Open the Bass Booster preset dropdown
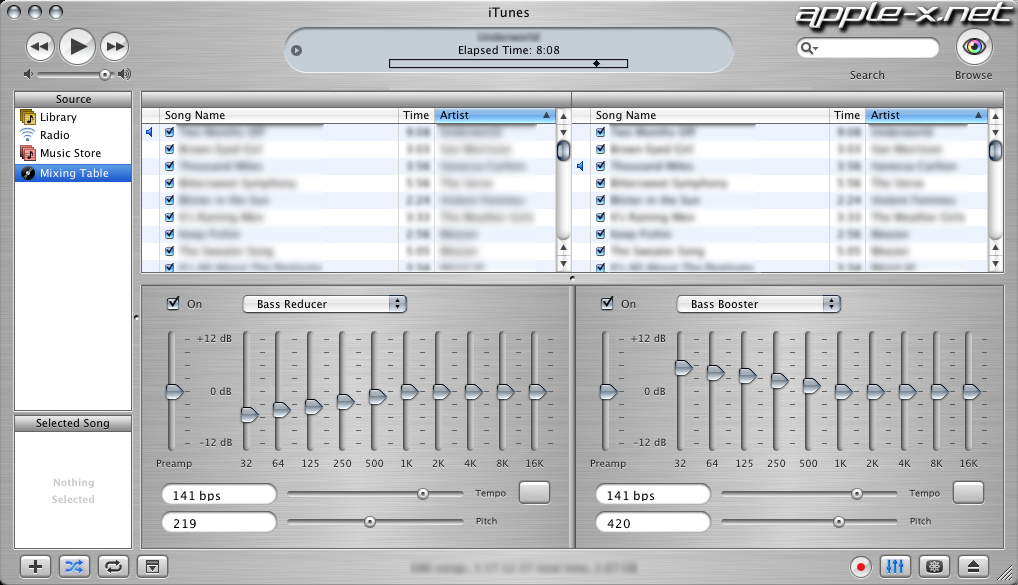 (758, 304)
